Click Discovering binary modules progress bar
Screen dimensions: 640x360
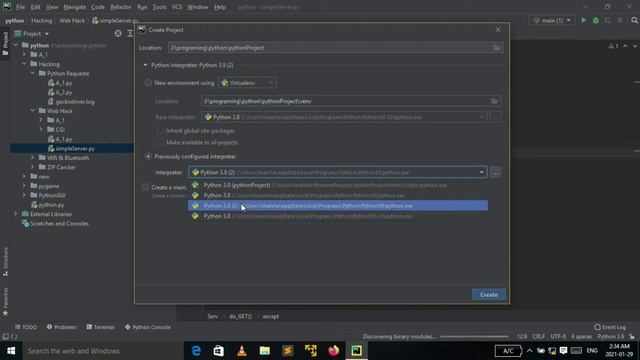point(474,337)
